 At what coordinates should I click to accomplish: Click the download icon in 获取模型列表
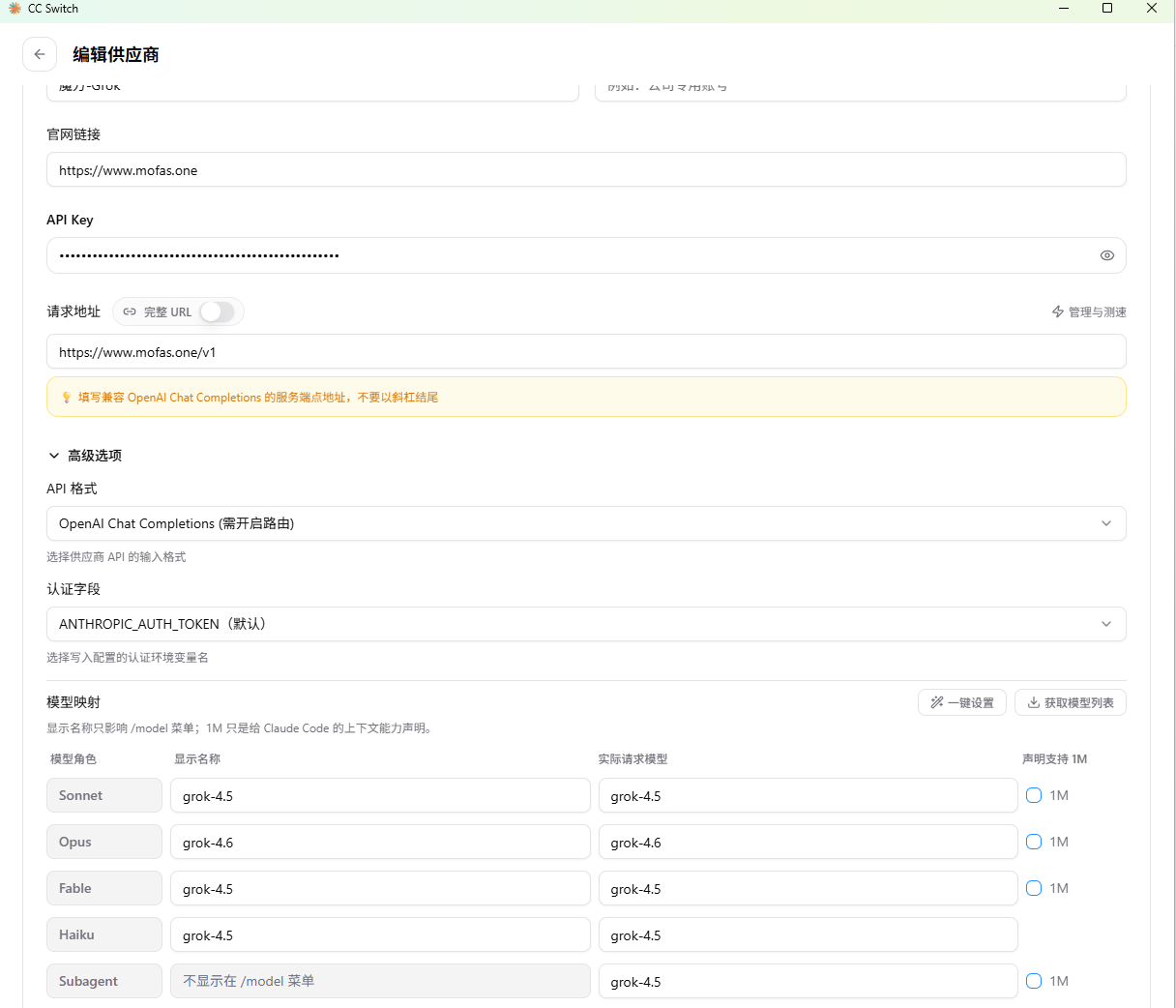pyautogui.click(x=1034, y=702)
